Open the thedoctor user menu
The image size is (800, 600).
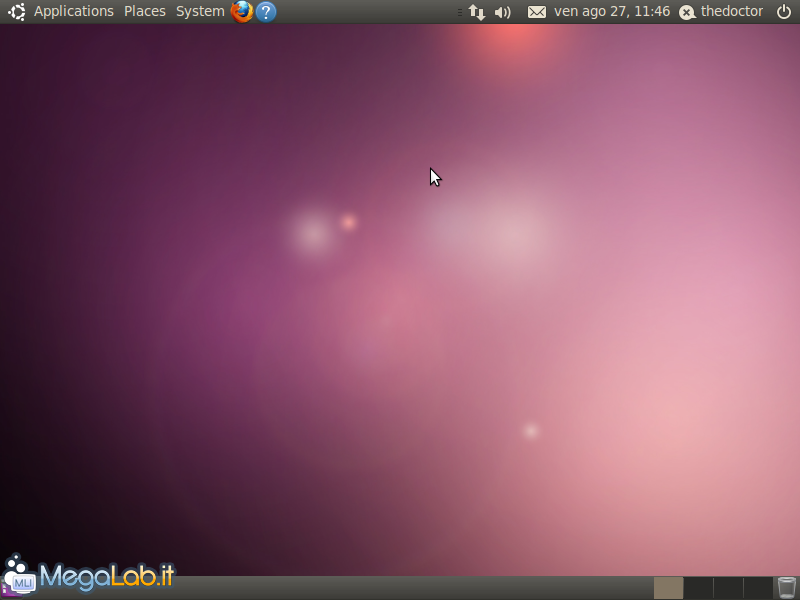point(732,12)
